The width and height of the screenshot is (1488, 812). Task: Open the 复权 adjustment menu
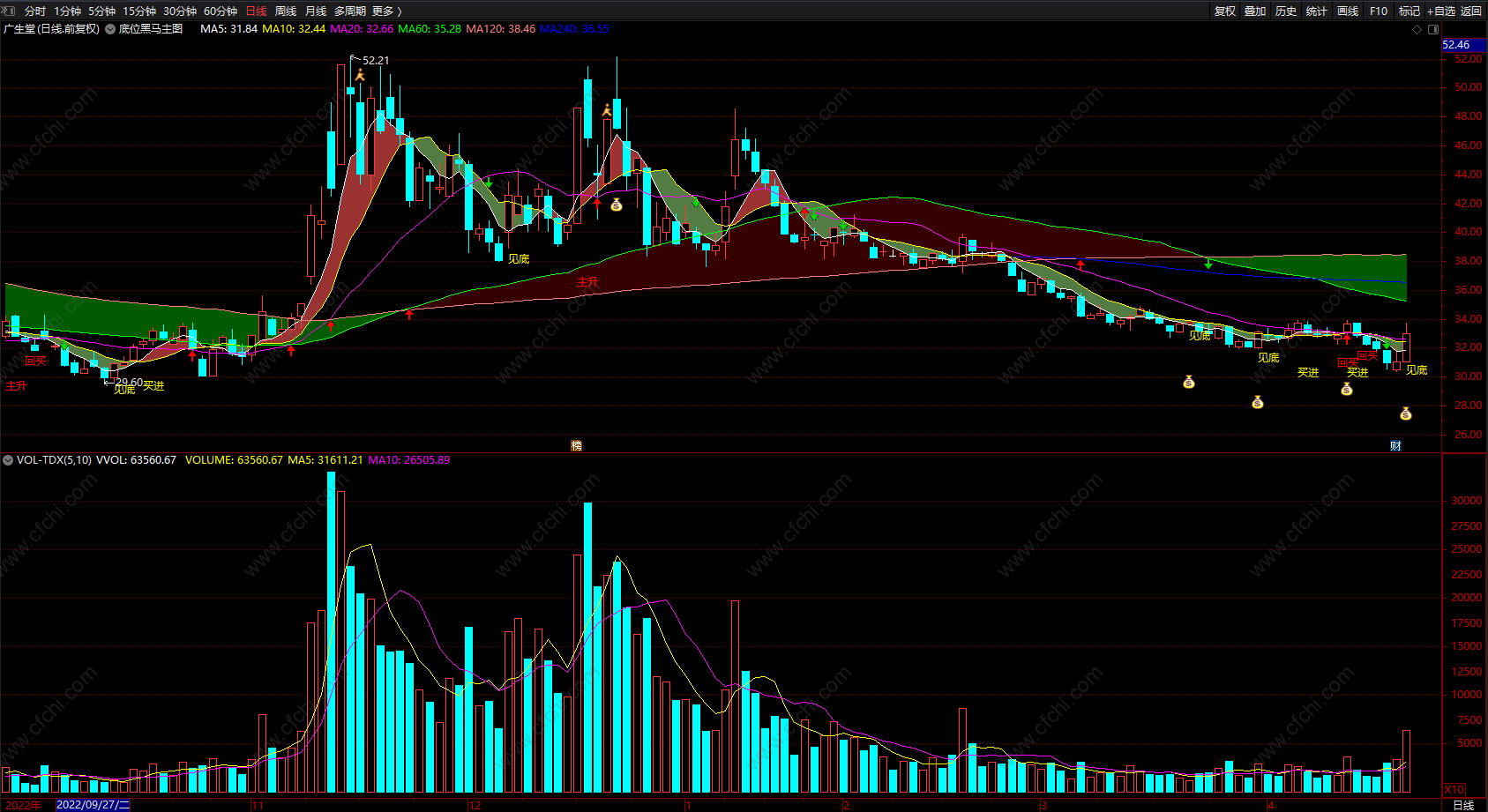[x=1225, y=11]
